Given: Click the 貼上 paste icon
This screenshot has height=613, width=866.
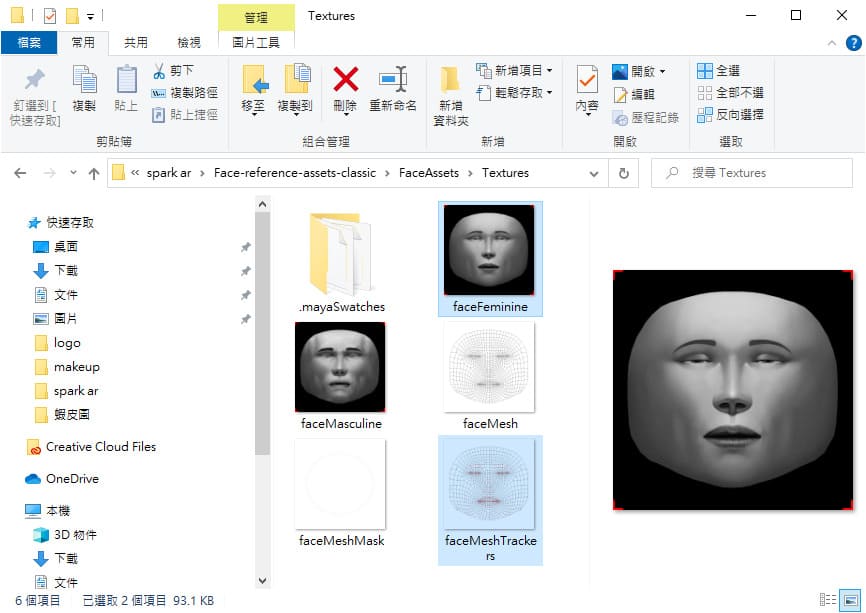Looking at the screenshot, I should tap(126, 80).
